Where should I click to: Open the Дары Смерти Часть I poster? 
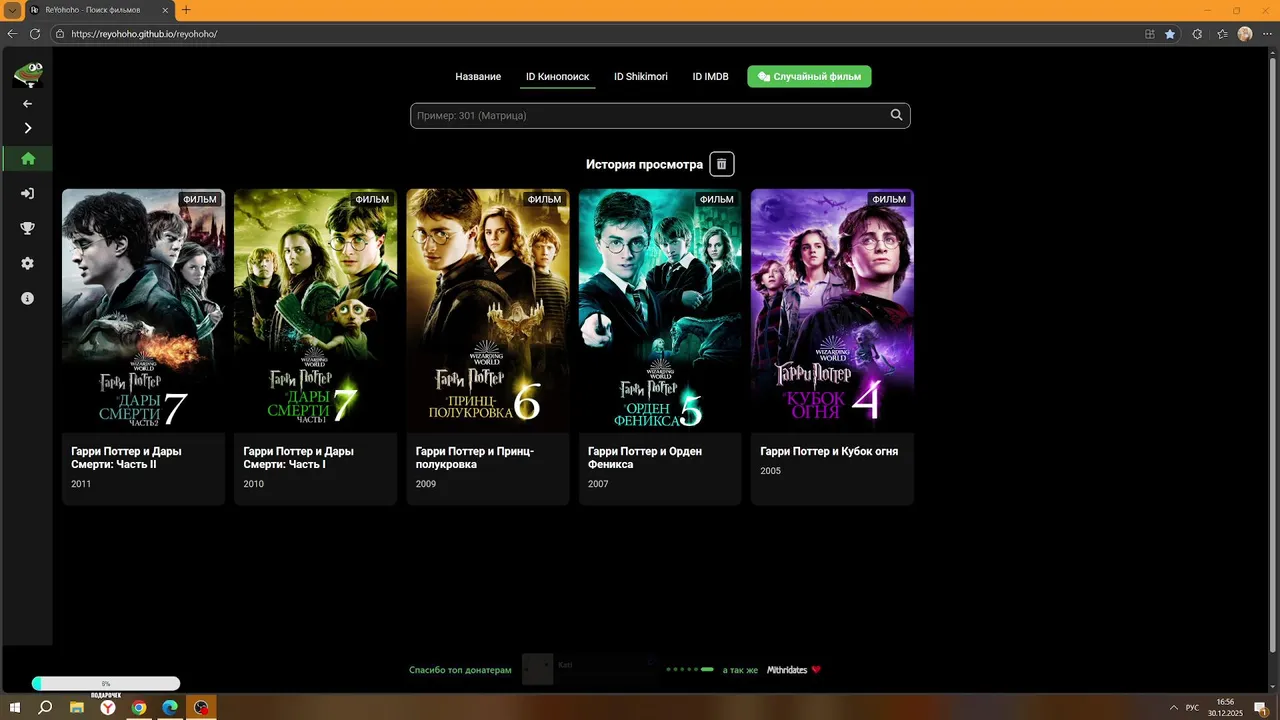[315, 310]
